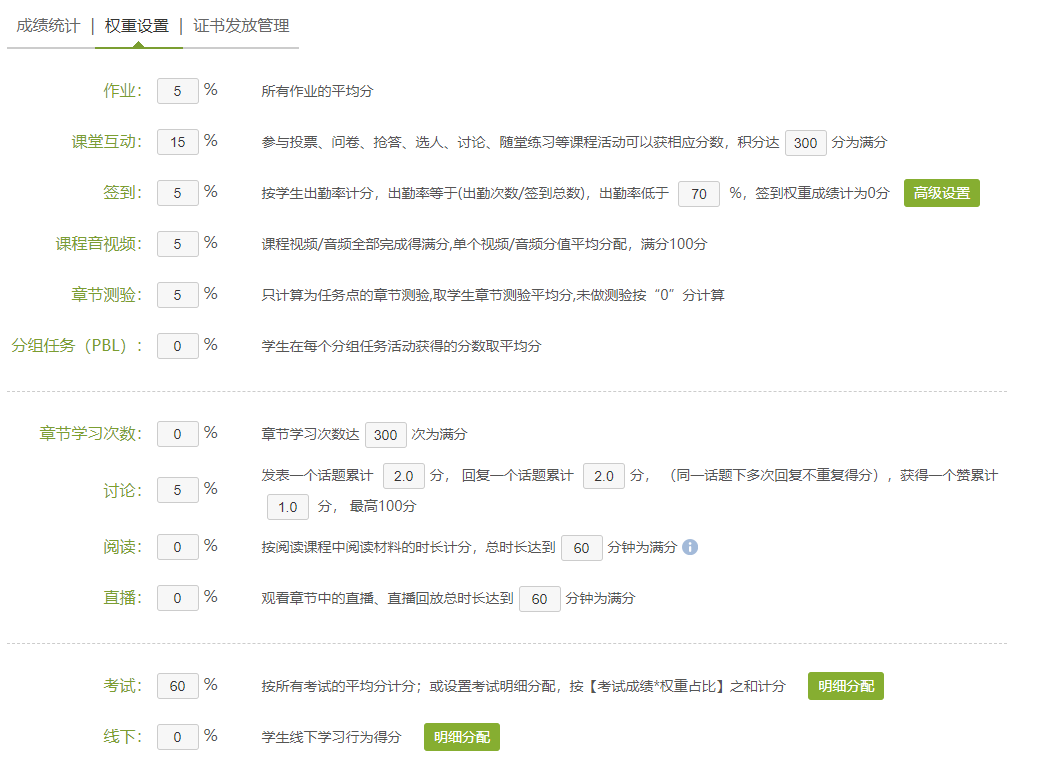1047x771 pixels.
Task: Edit 回复一个话题累计 2.0 score field
Action: 604,476
